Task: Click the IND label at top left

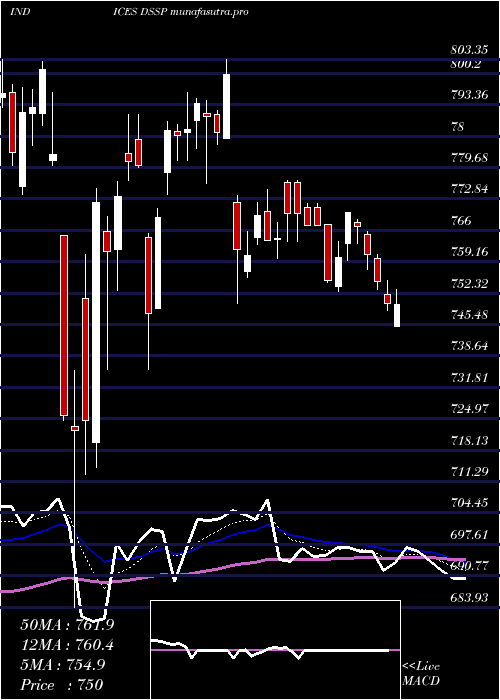Action: [x=20, y=12]
